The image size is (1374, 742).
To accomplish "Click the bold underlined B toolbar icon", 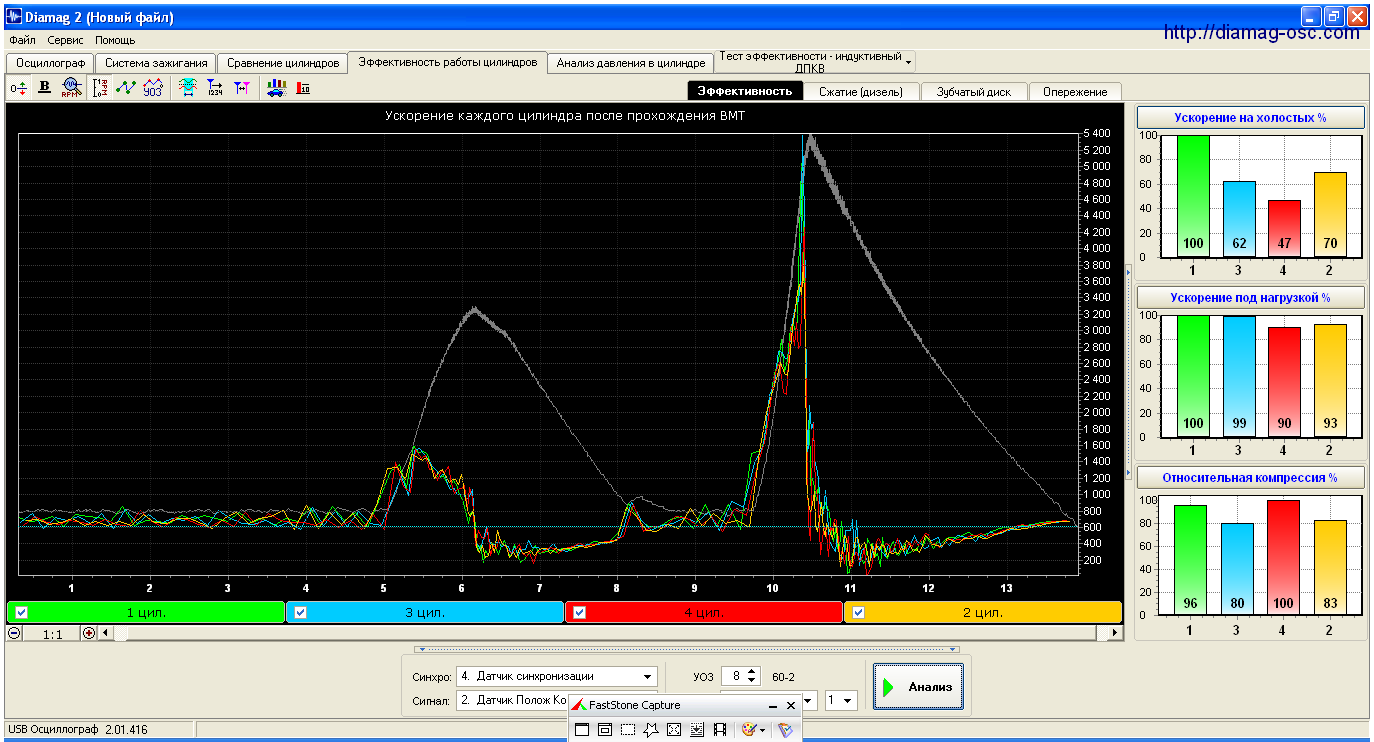I will click(44, 88).
